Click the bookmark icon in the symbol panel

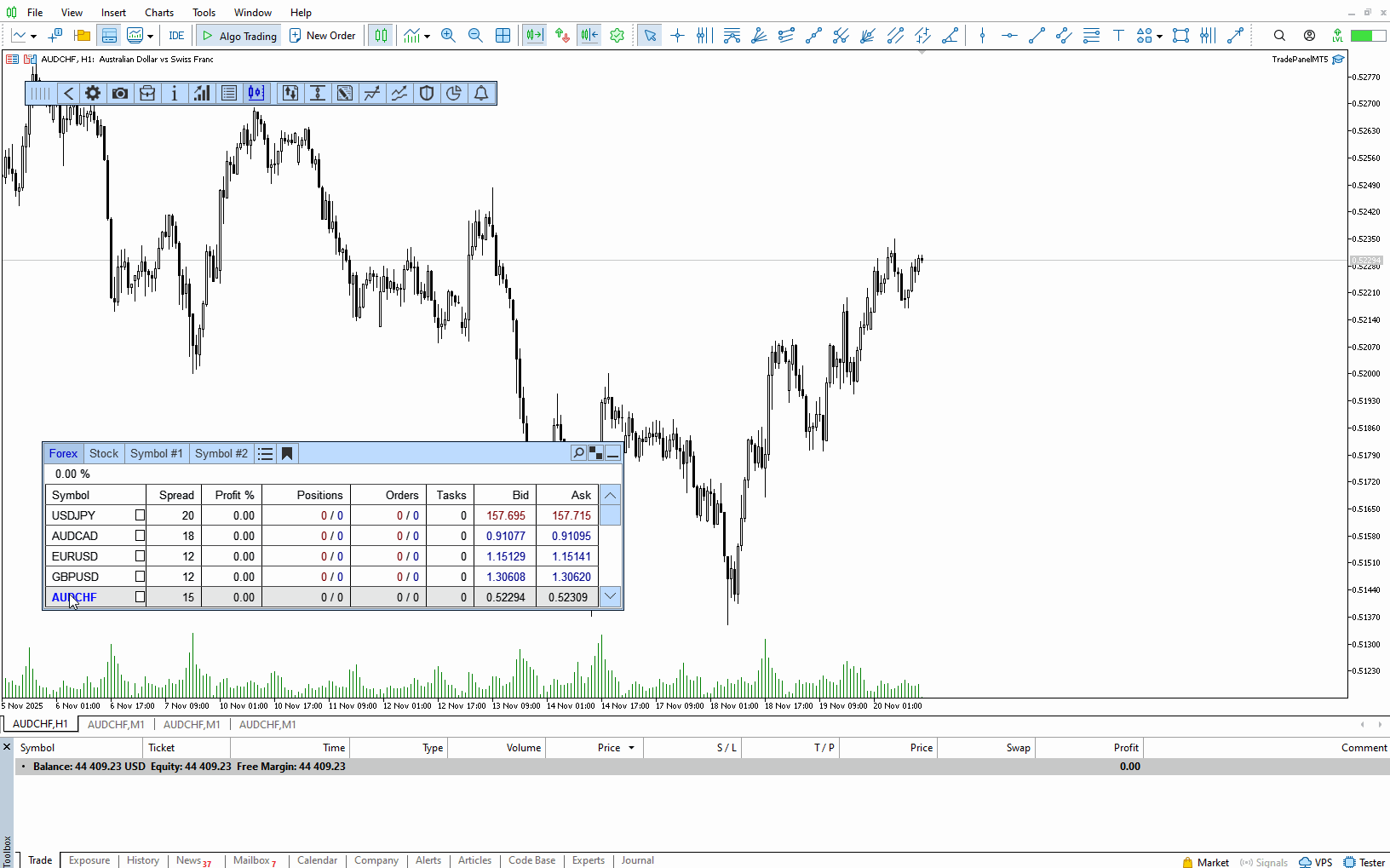click(287, 454)
